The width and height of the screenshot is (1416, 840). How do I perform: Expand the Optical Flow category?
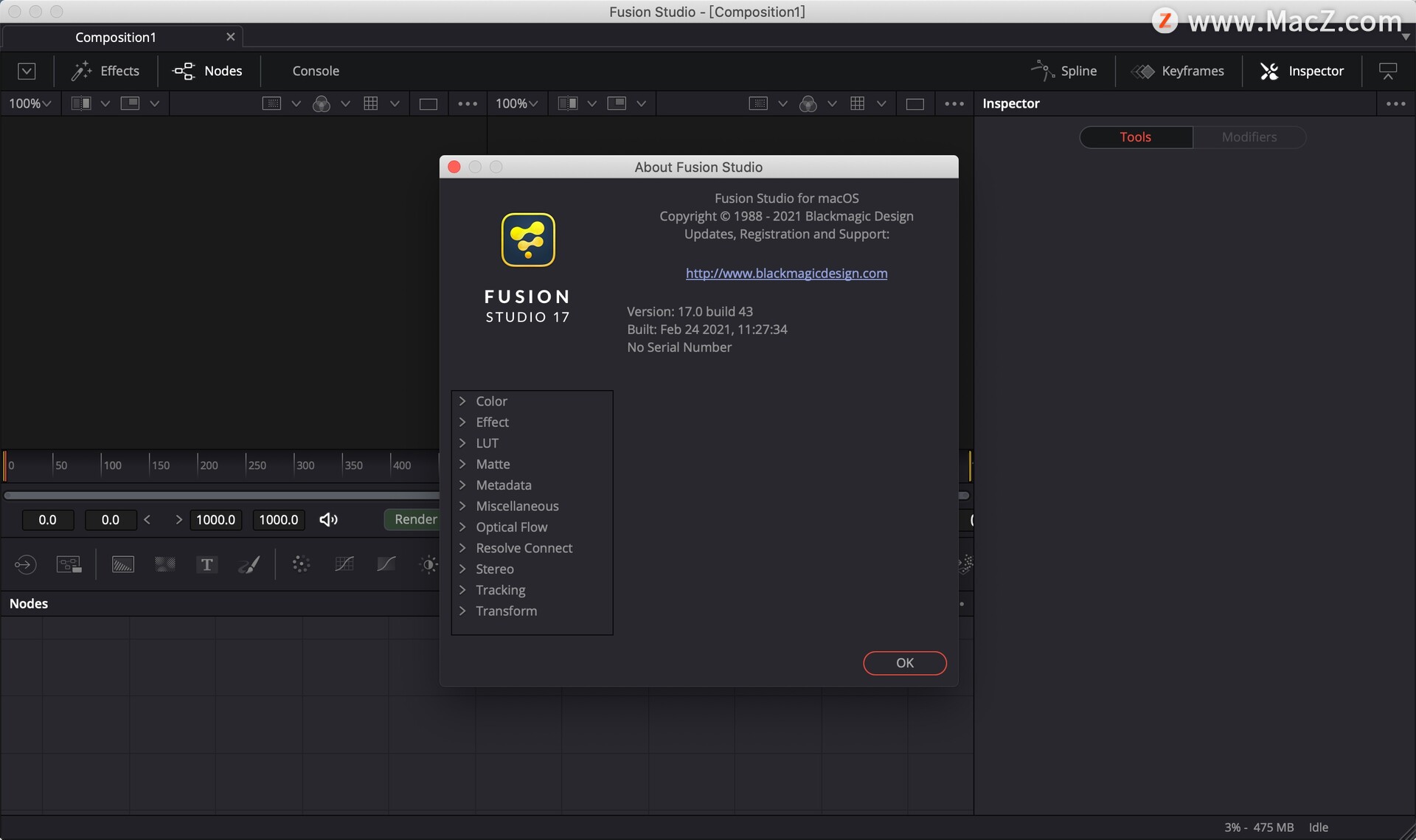[462, 527]
